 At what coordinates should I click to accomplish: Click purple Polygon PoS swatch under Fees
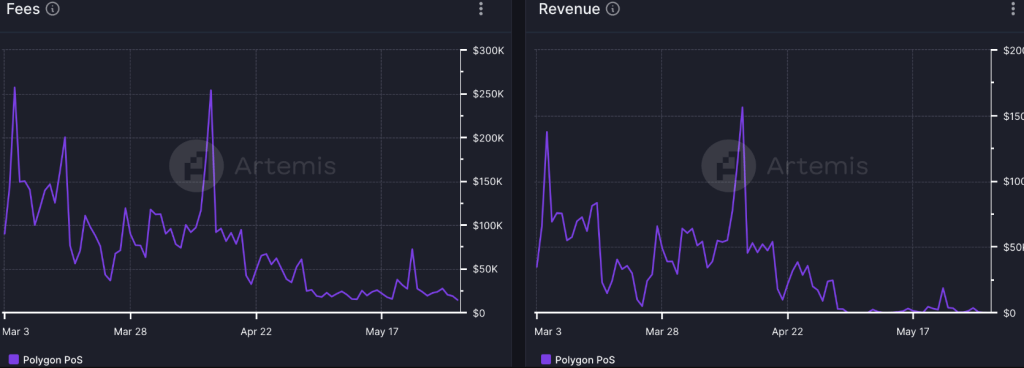click(x=14, y=359)
